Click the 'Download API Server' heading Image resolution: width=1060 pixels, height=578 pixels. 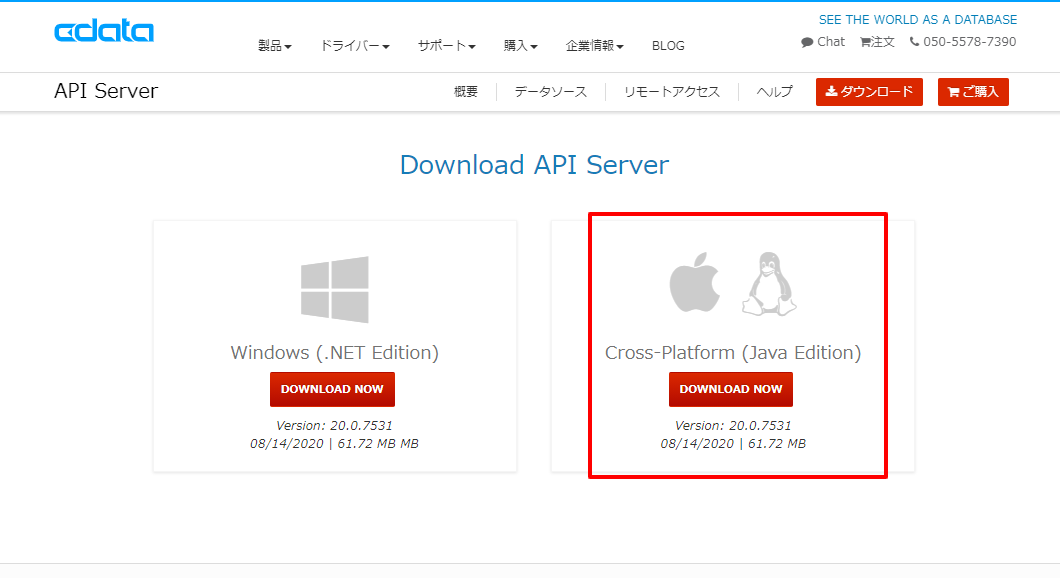(534, 165)
